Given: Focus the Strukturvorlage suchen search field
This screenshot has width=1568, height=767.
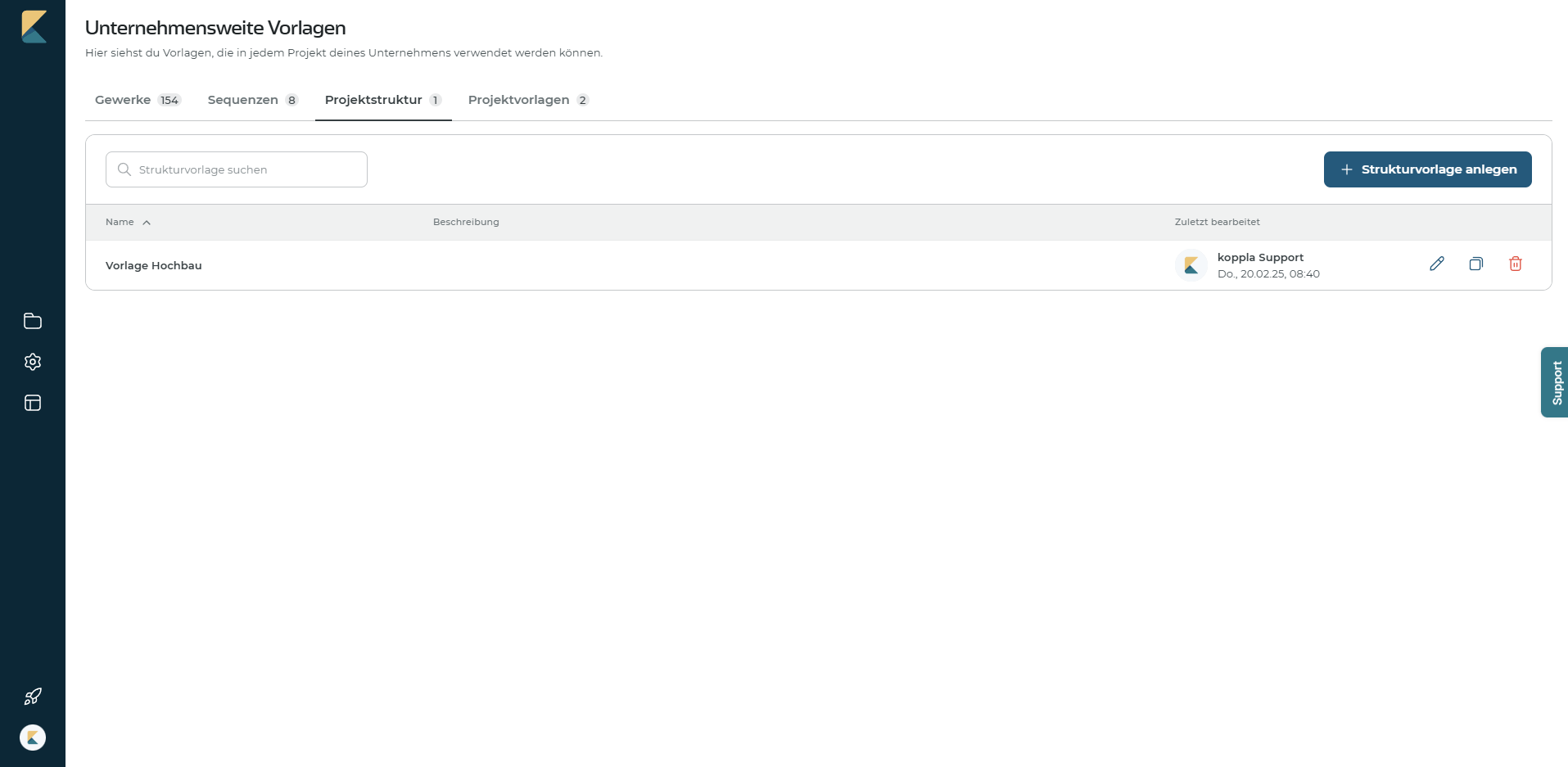Looking at the screenshot, I should coord(237,169).
